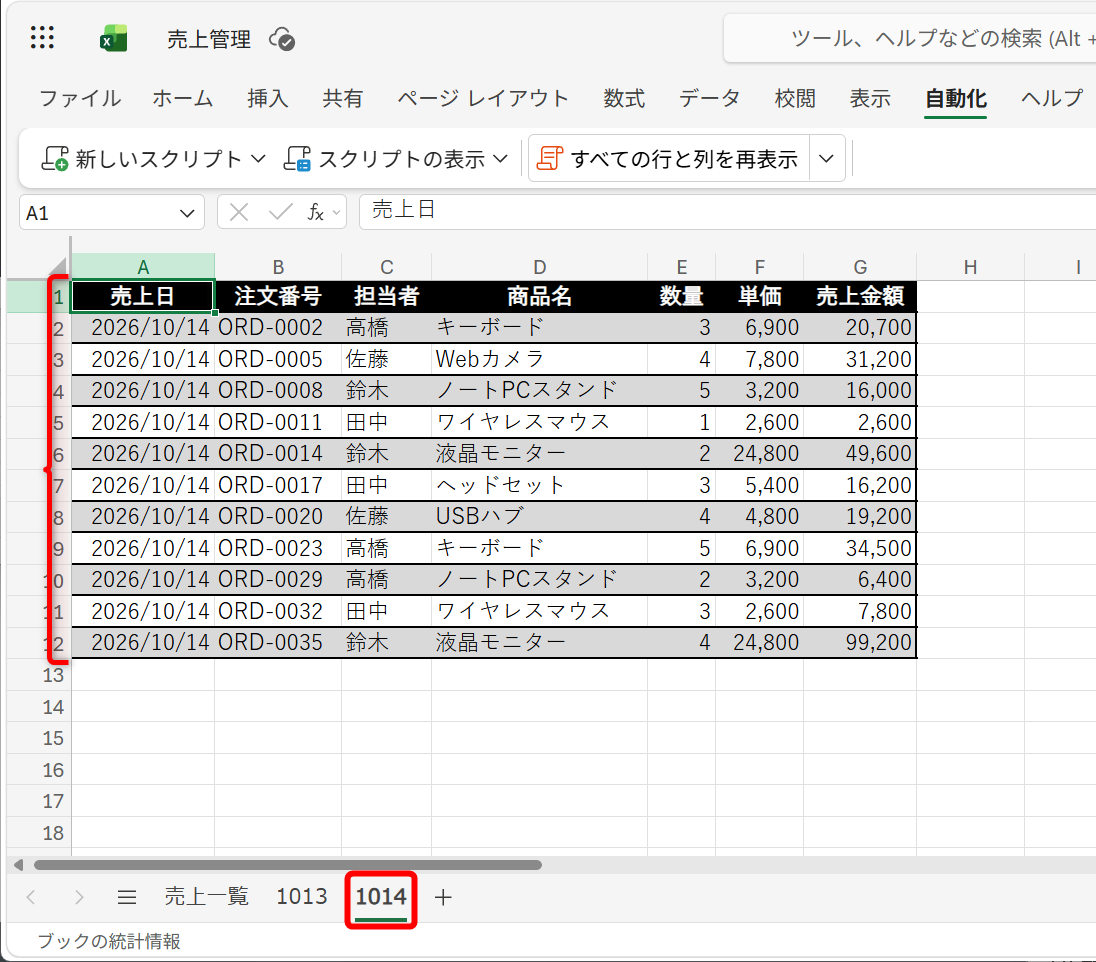This screenshot has width=1096, height=962.
Task: Click the search box ツール、ヘルプなどの検索
Action: click(x=910, y=38)
